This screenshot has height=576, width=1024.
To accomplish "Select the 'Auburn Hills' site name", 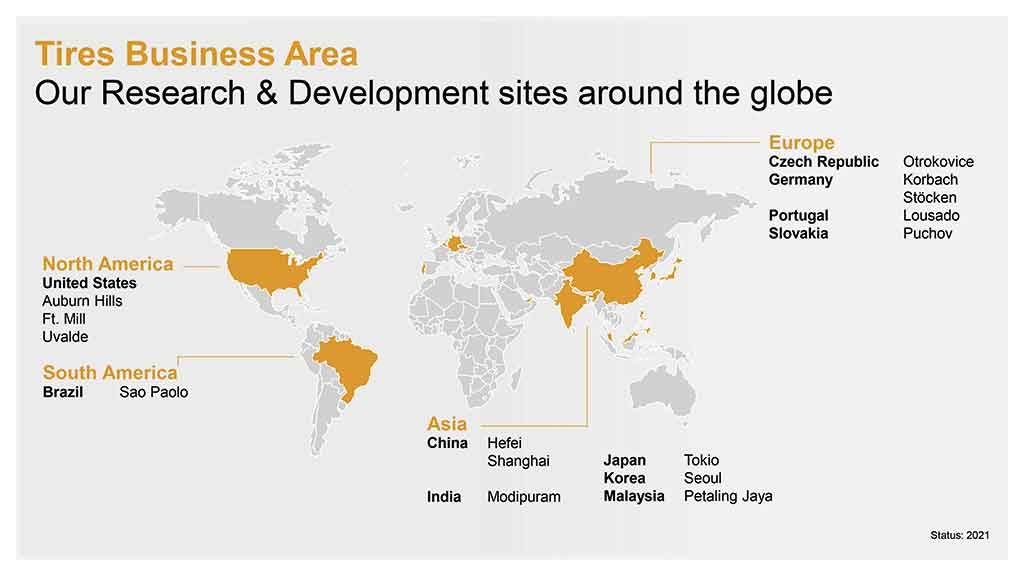I will click(x=82, y=301).
